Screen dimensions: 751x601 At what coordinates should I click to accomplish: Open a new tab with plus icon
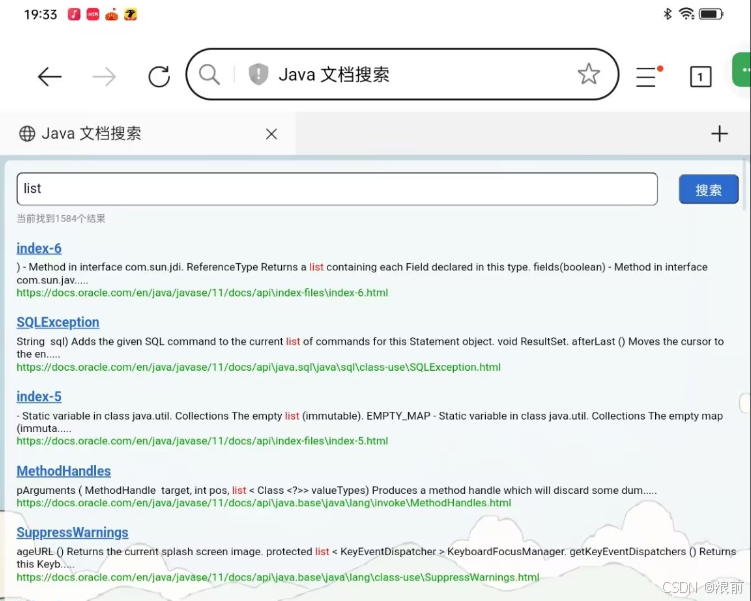click(x=719, y=134)
